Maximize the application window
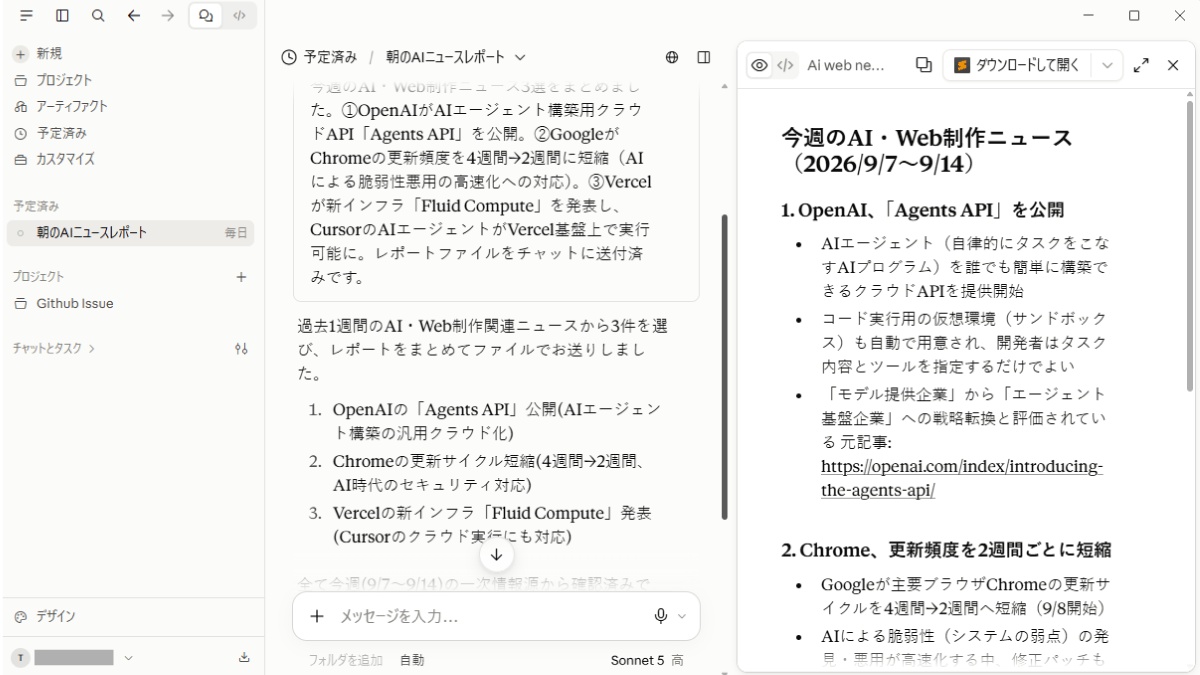This screenshot has width=1200, height=675. pyautogui.click(x=1134, y=15)
